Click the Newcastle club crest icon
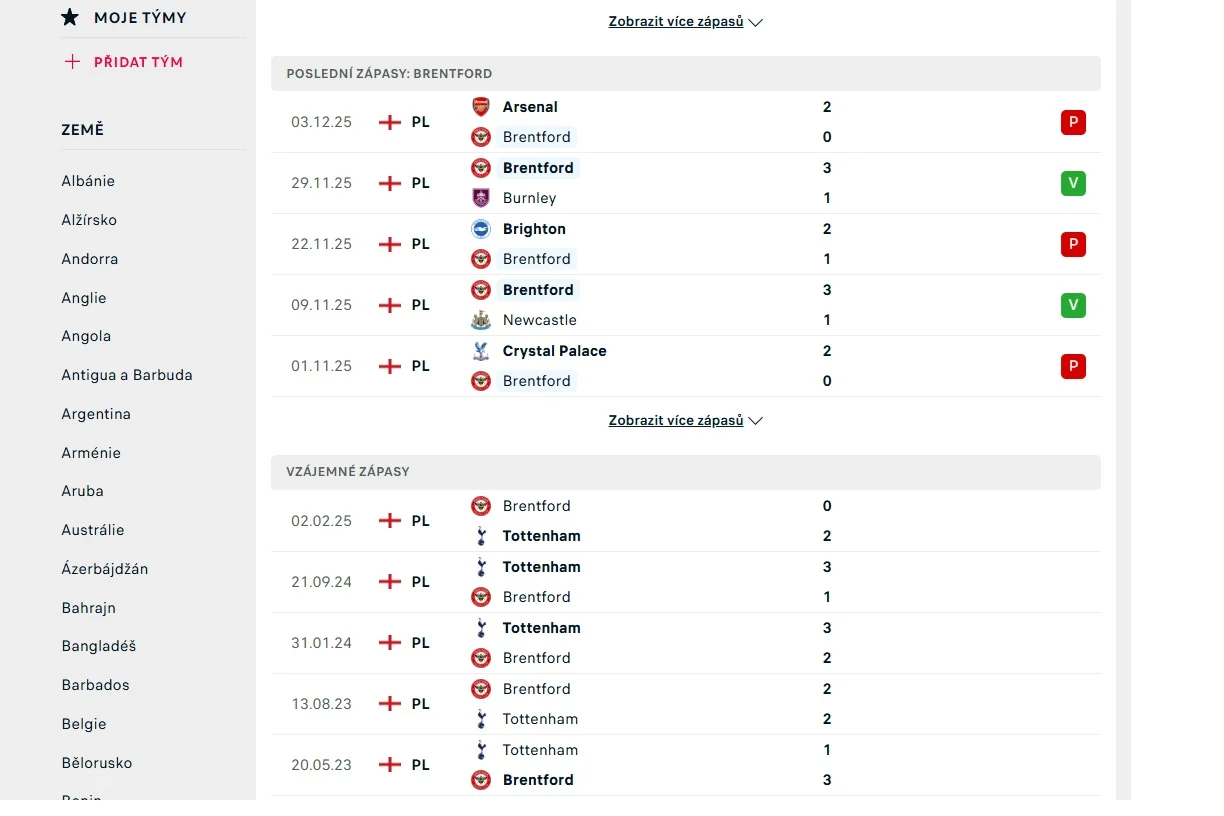Viewport: 1224px width, 816px height. point(481,320)
